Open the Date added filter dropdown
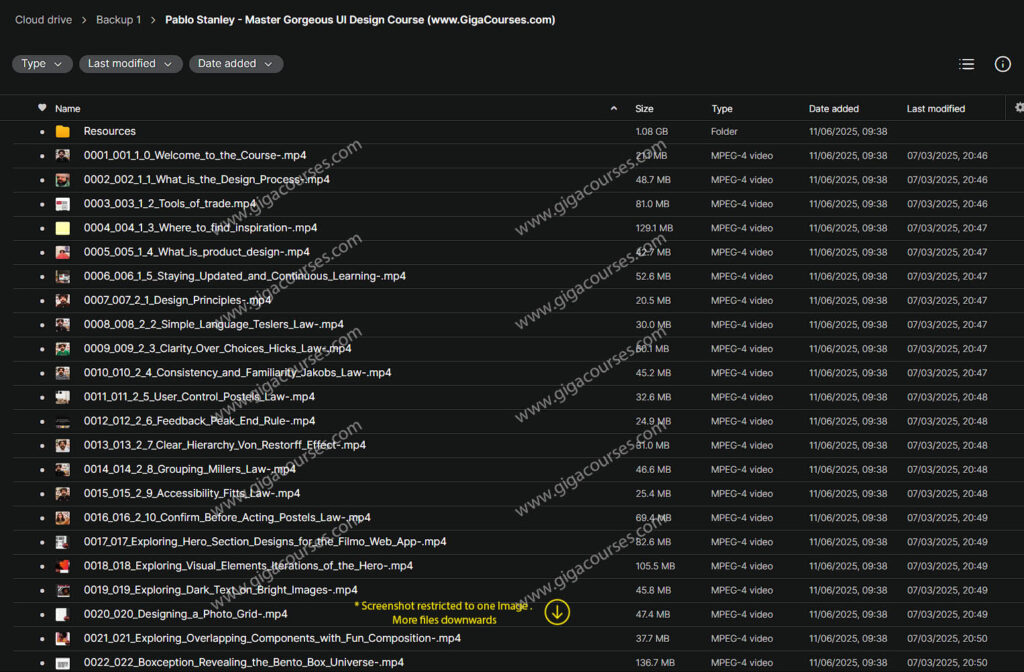The width and height of the screenshot is (1024, 672). click(x=236, y=64)
